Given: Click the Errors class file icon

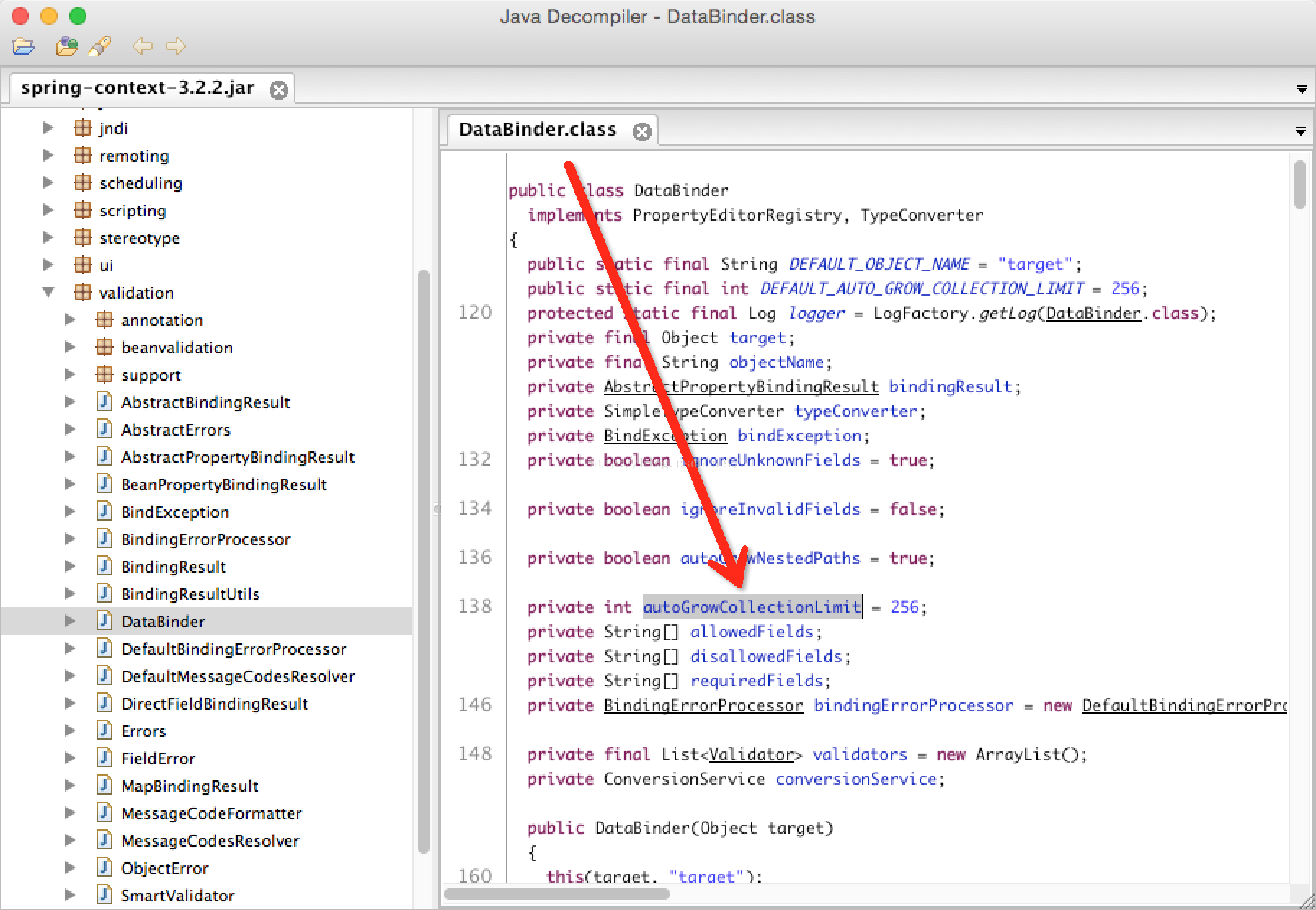Looking at the screenshot, I should click(105, 730).
